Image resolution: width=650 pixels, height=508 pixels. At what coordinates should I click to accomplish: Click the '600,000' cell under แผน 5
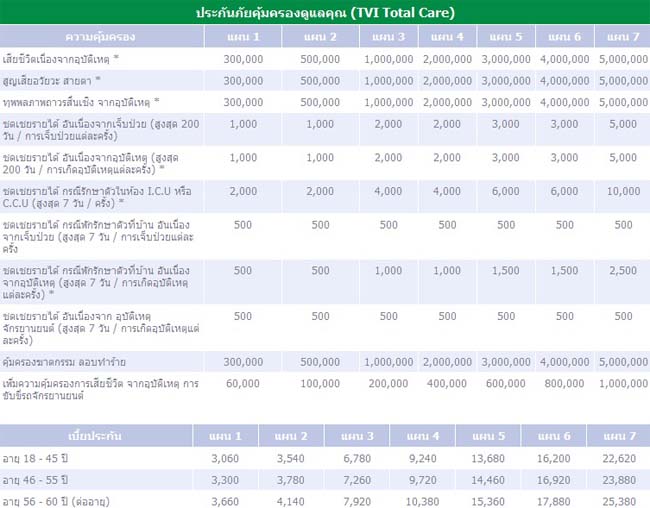point(506,384)
